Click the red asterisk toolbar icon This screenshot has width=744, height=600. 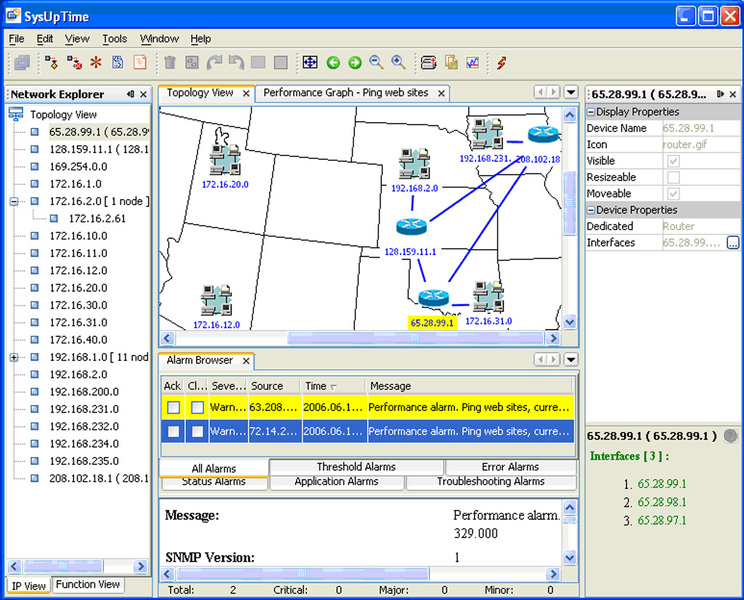96,63
